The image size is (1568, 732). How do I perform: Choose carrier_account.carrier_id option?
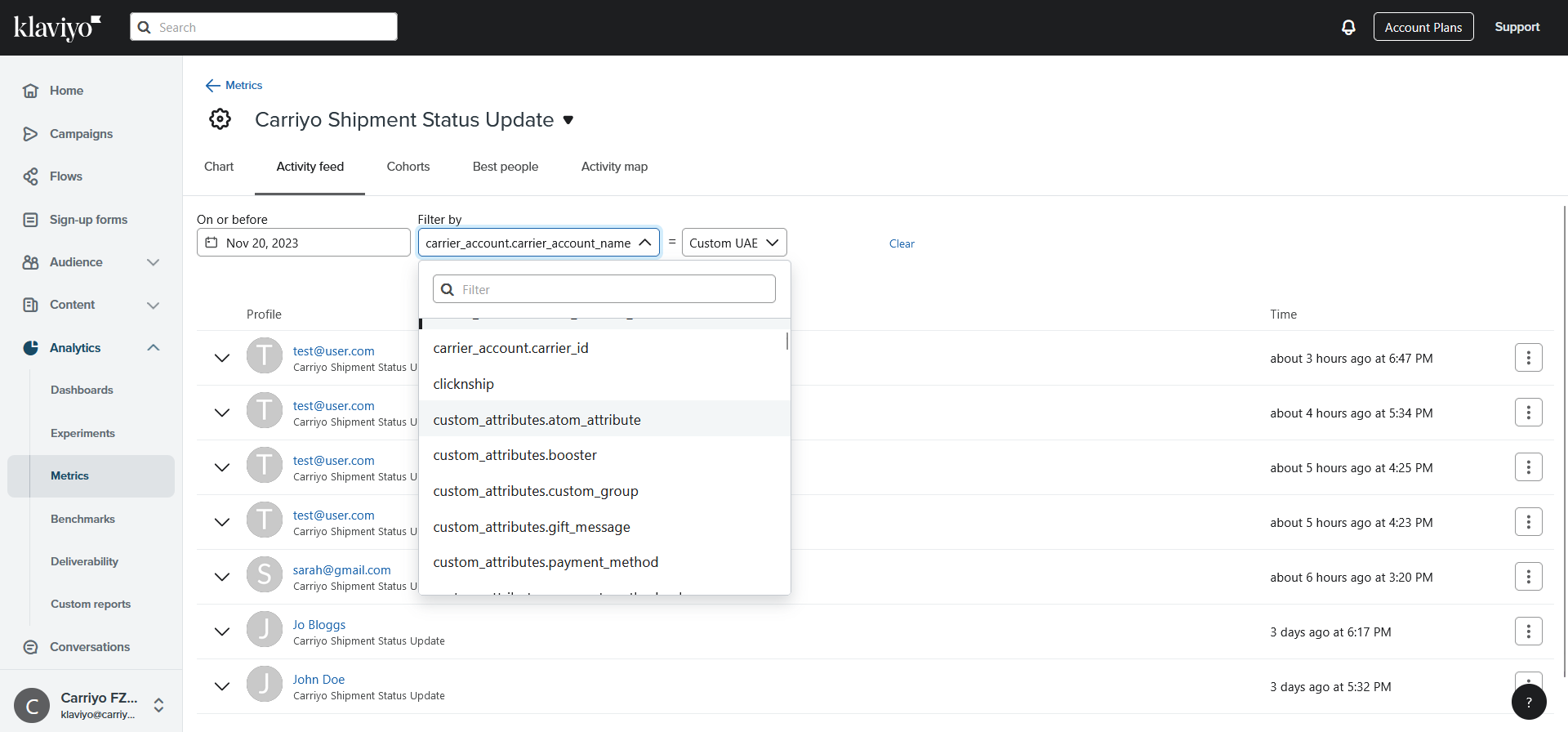(604, 348)
